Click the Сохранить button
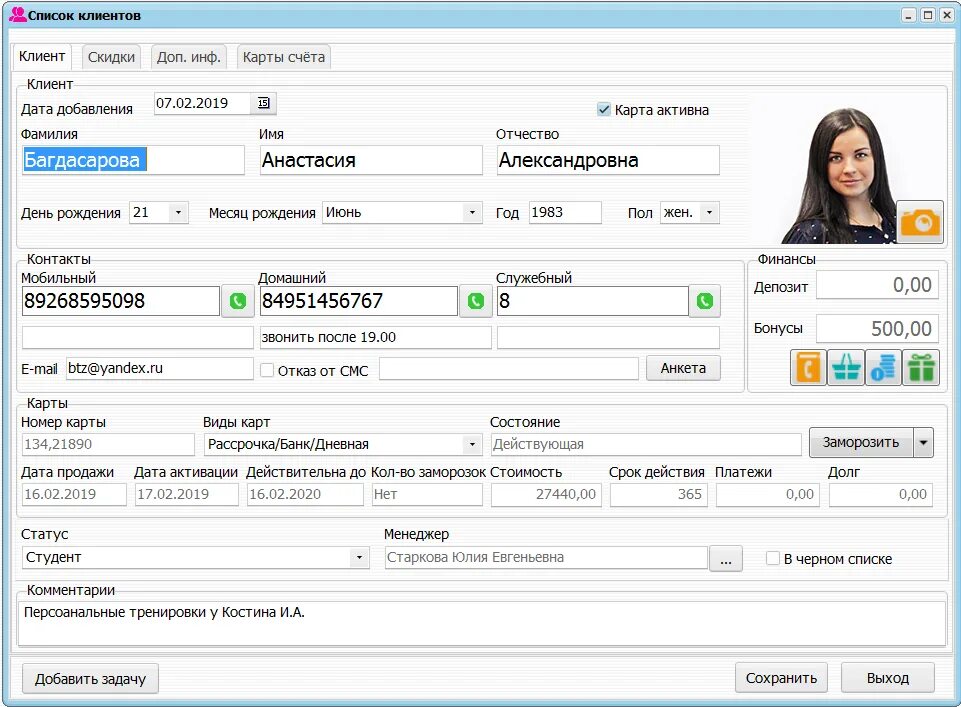The width and height of the screenshot is (961, 707). [x=781, y=678]
